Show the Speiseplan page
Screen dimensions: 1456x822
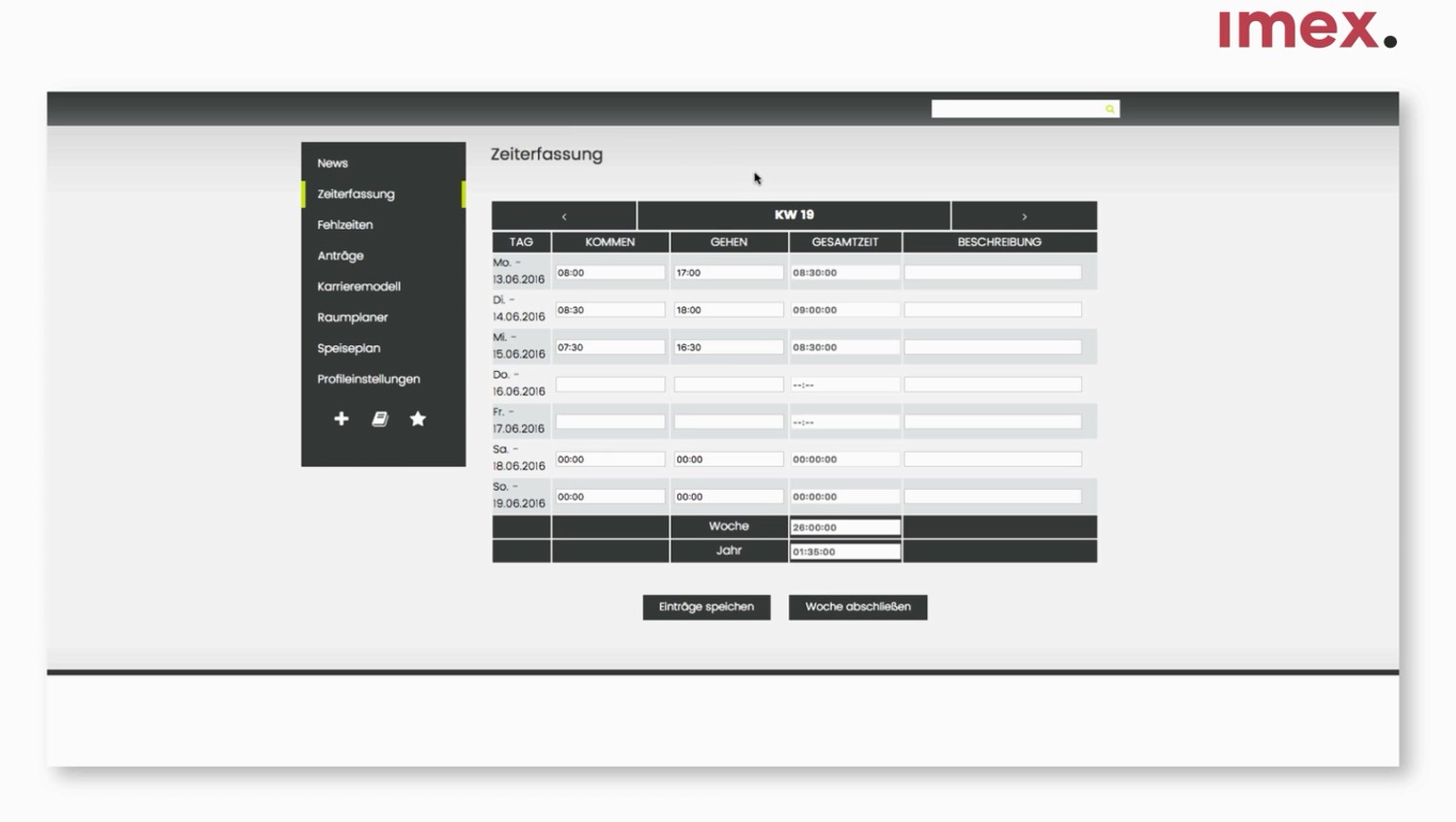coord(349,348)
